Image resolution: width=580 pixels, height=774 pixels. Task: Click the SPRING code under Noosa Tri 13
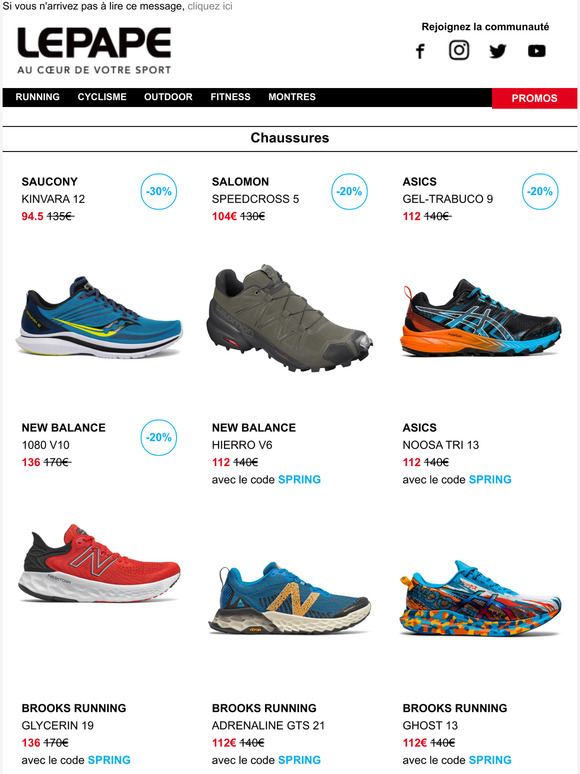tap(490, 479)
